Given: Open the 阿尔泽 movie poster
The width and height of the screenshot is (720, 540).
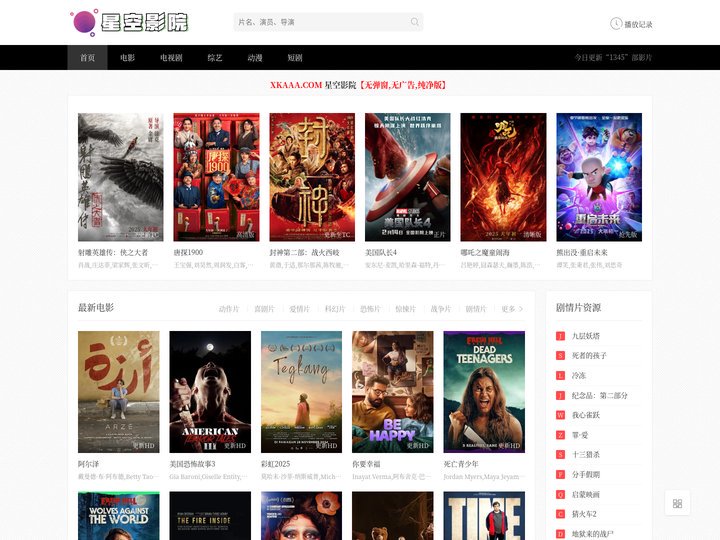Looking at the screenshot, I should 118,392.
